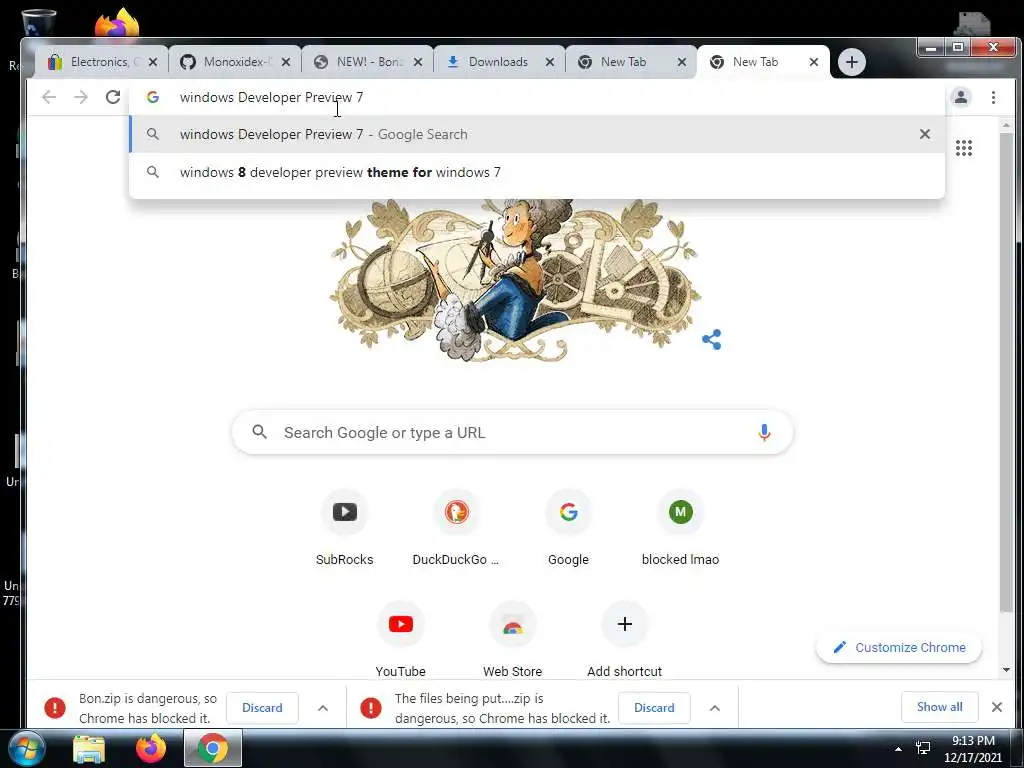Open the Recycle Bin on the desktop

[x=39, y=22]
